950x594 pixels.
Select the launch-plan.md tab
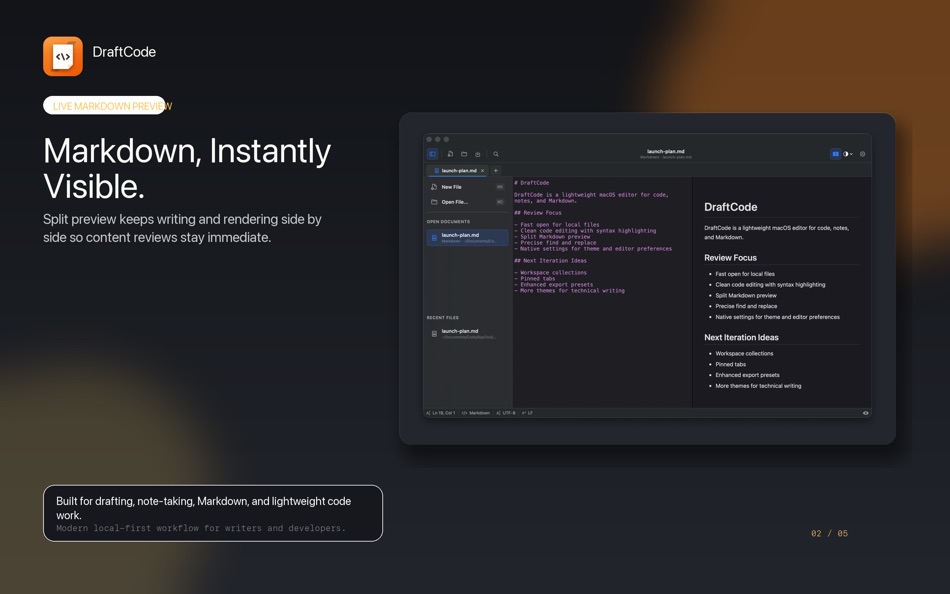tap(456, 171)
